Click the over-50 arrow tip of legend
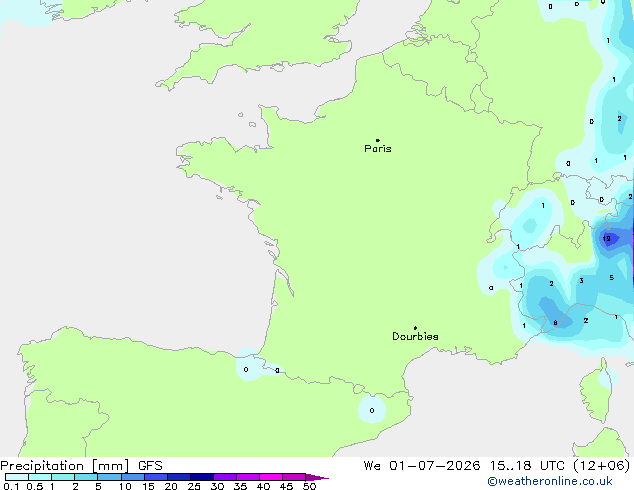Screen dimensions: 634x490 click(317, 478)
